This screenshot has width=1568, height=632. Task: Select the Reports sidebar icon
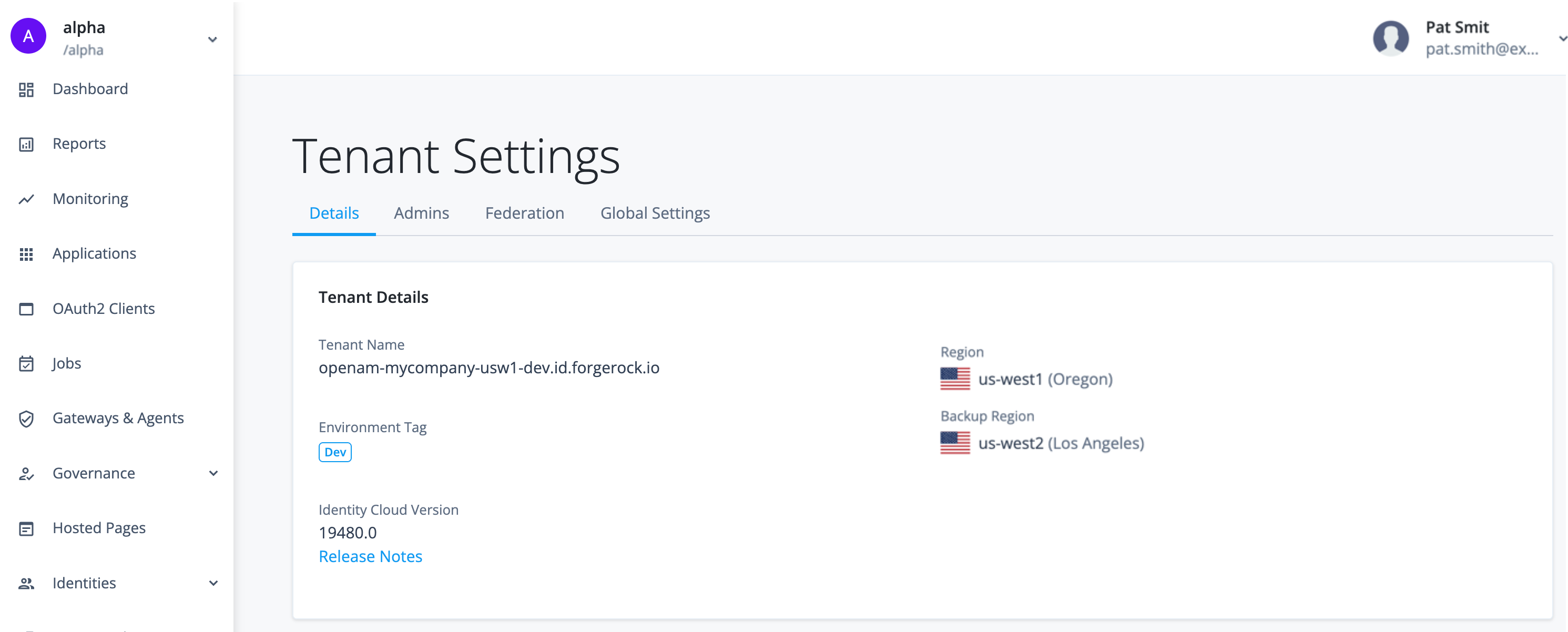[x=27, y=144]
